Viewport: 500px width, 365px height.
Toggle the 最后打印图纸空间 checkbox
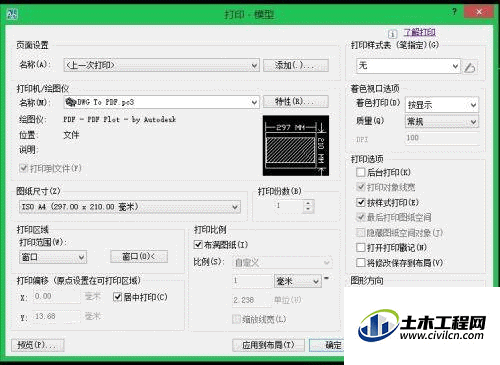(361, 217)
